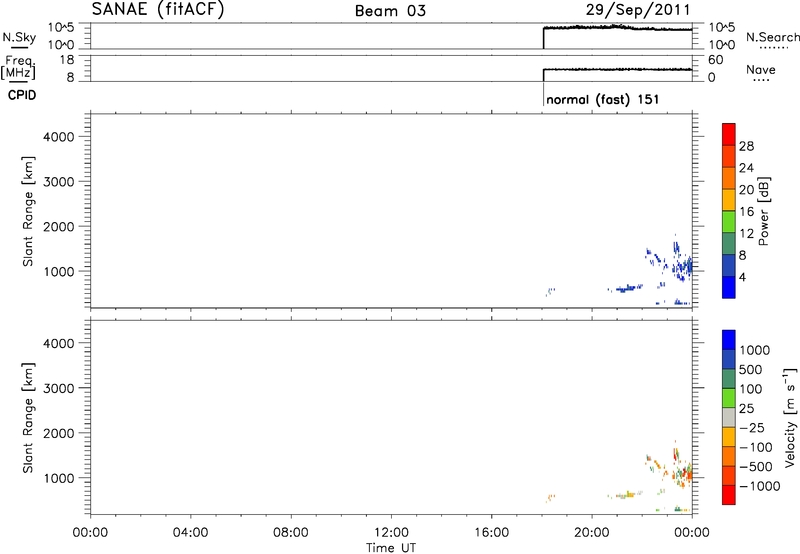Click the red bottom Velocity colorbar segment
The height and width of the screenshot is (554, 800).
(x=729, y=495)
